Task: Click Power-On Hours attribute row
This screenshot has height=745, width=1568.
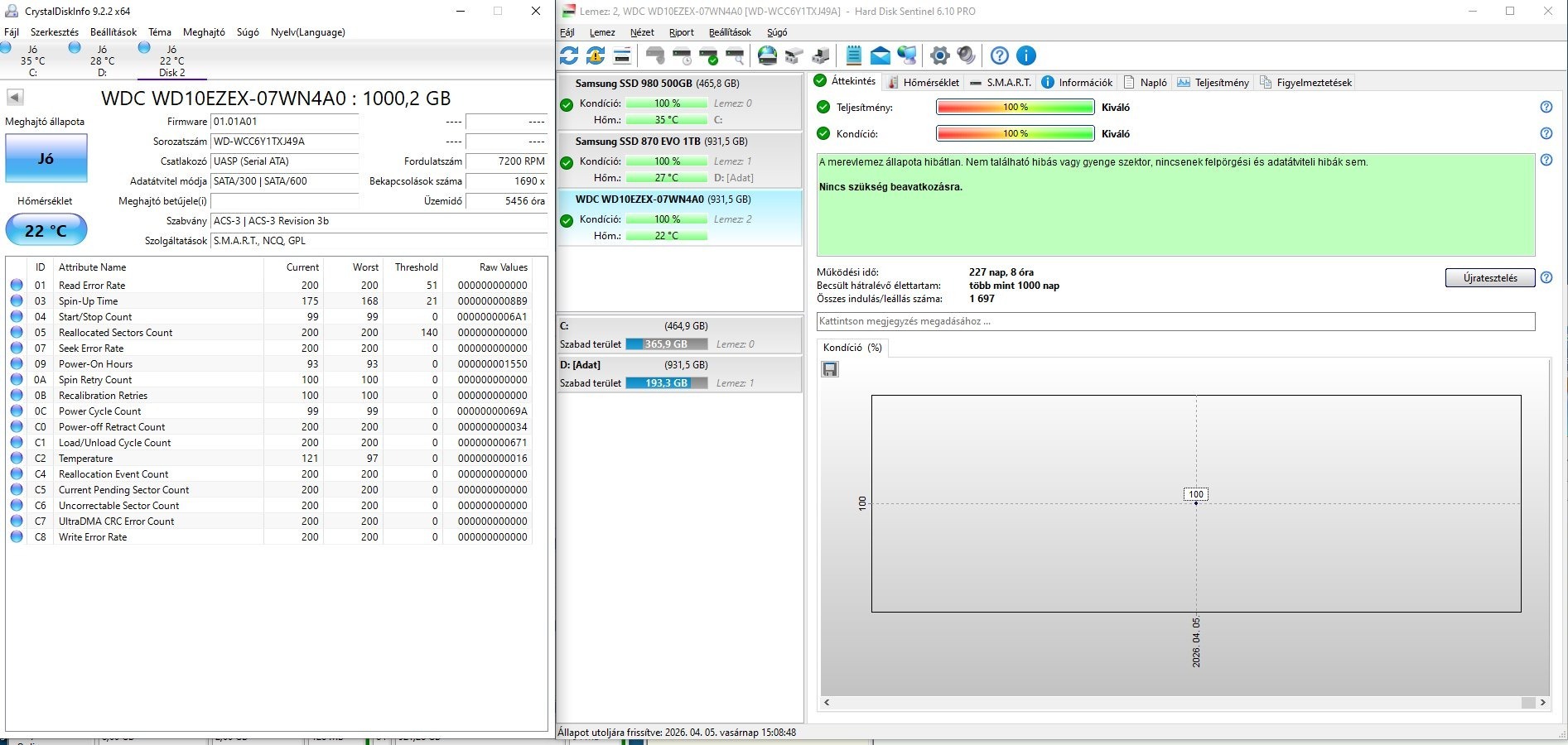Action: tap(269, 363)
